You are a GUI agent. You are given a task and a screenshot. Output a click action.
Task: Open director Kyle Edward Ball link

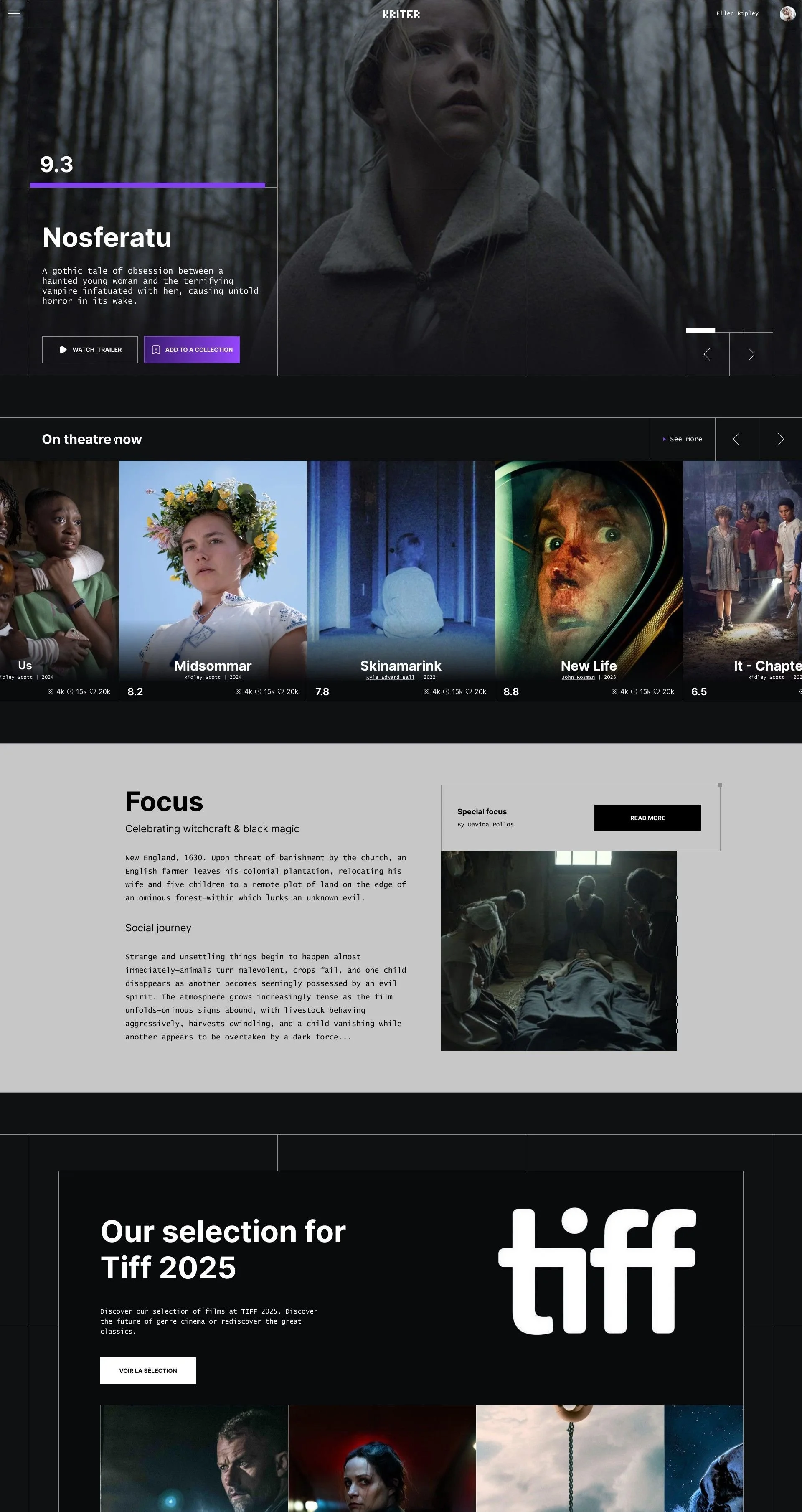pos(390,677)
